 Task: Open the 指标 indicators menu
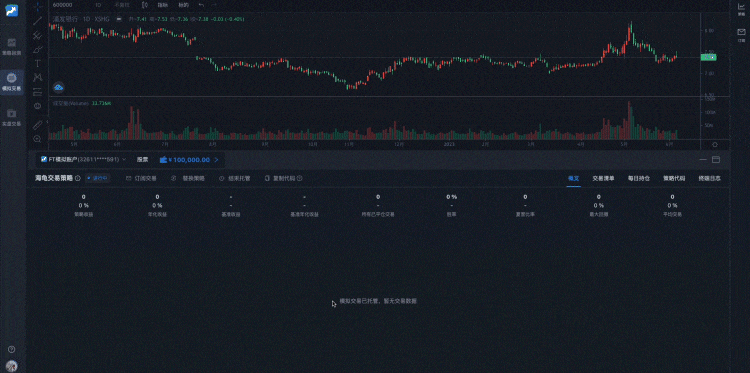tap(163, 5)
